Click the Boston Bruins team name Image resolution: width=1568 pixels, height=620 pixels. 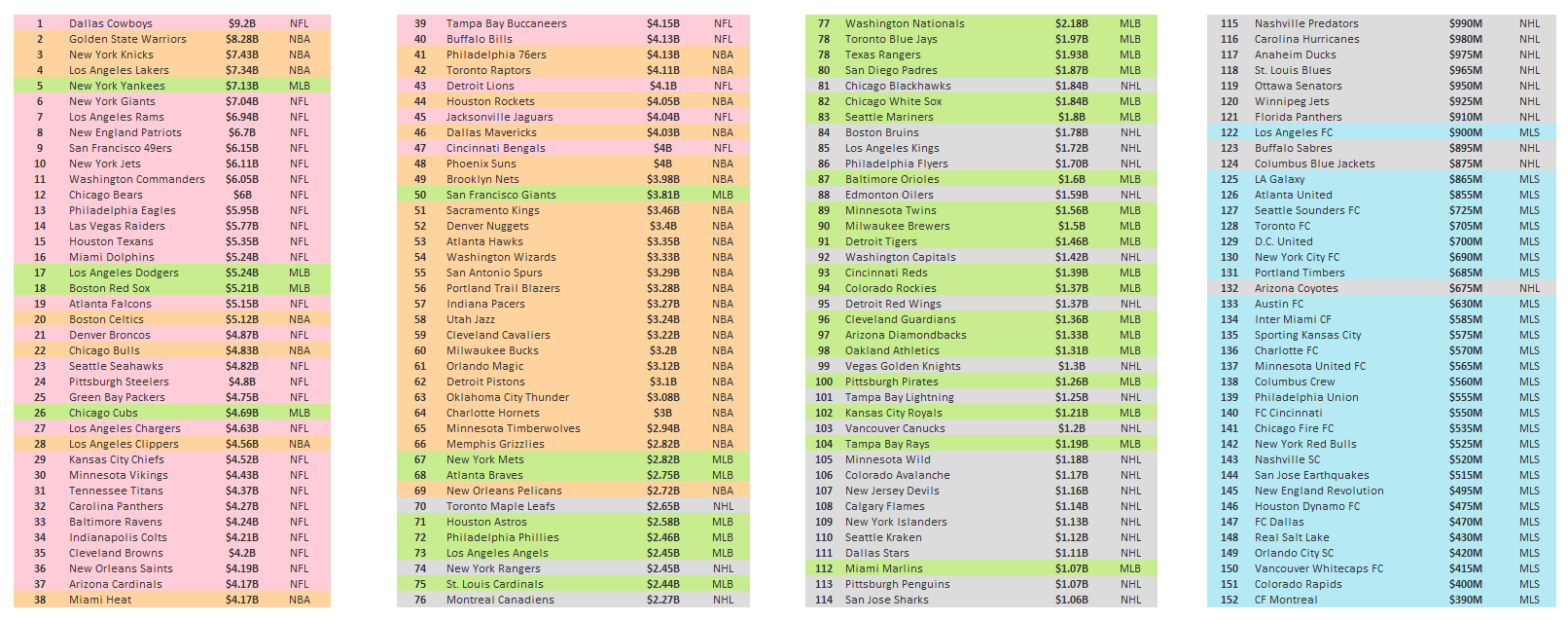pos(882,132)
